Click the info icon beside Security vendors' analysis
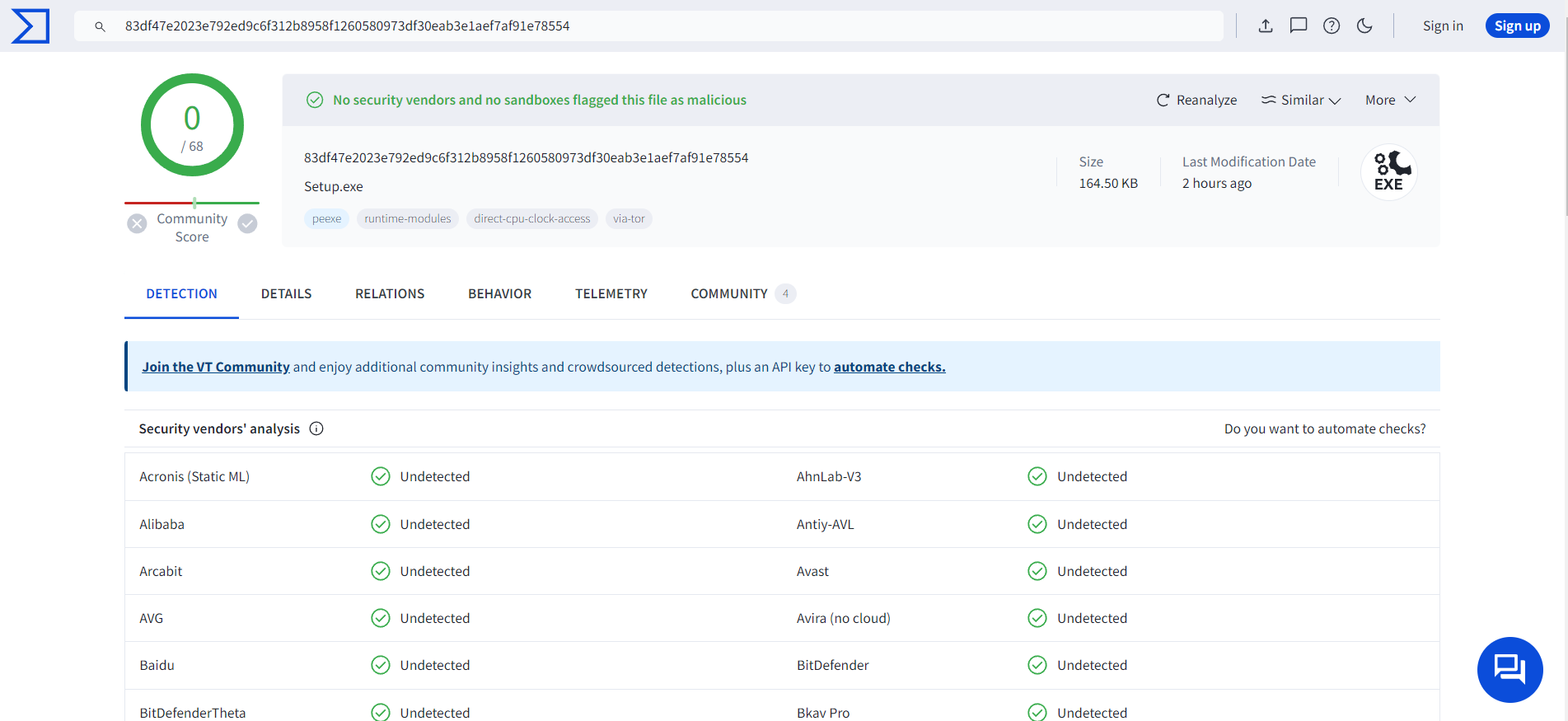Image resolution: width=1568 pixels, height=721 pixels. [x=316, y=428]
